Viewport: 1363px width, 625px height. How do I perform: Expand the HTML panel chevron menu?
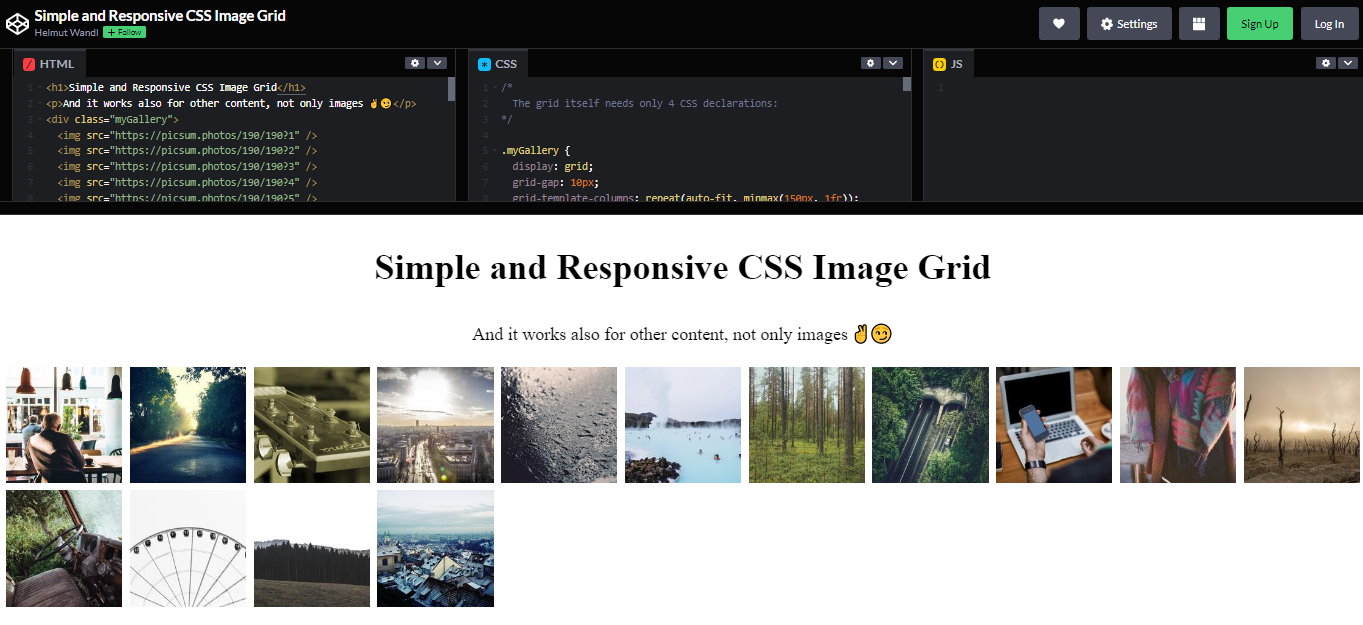(437, 62)
